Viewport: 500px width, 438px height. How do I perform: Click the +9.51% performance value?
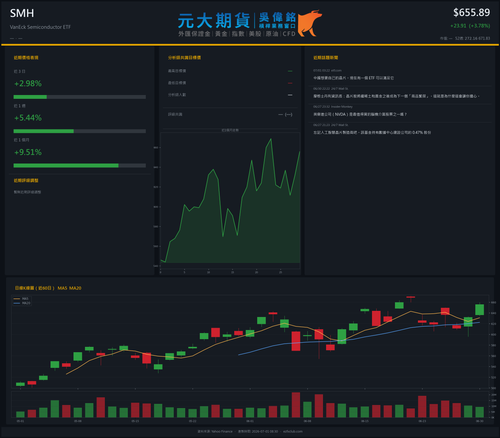coord(28,152)
